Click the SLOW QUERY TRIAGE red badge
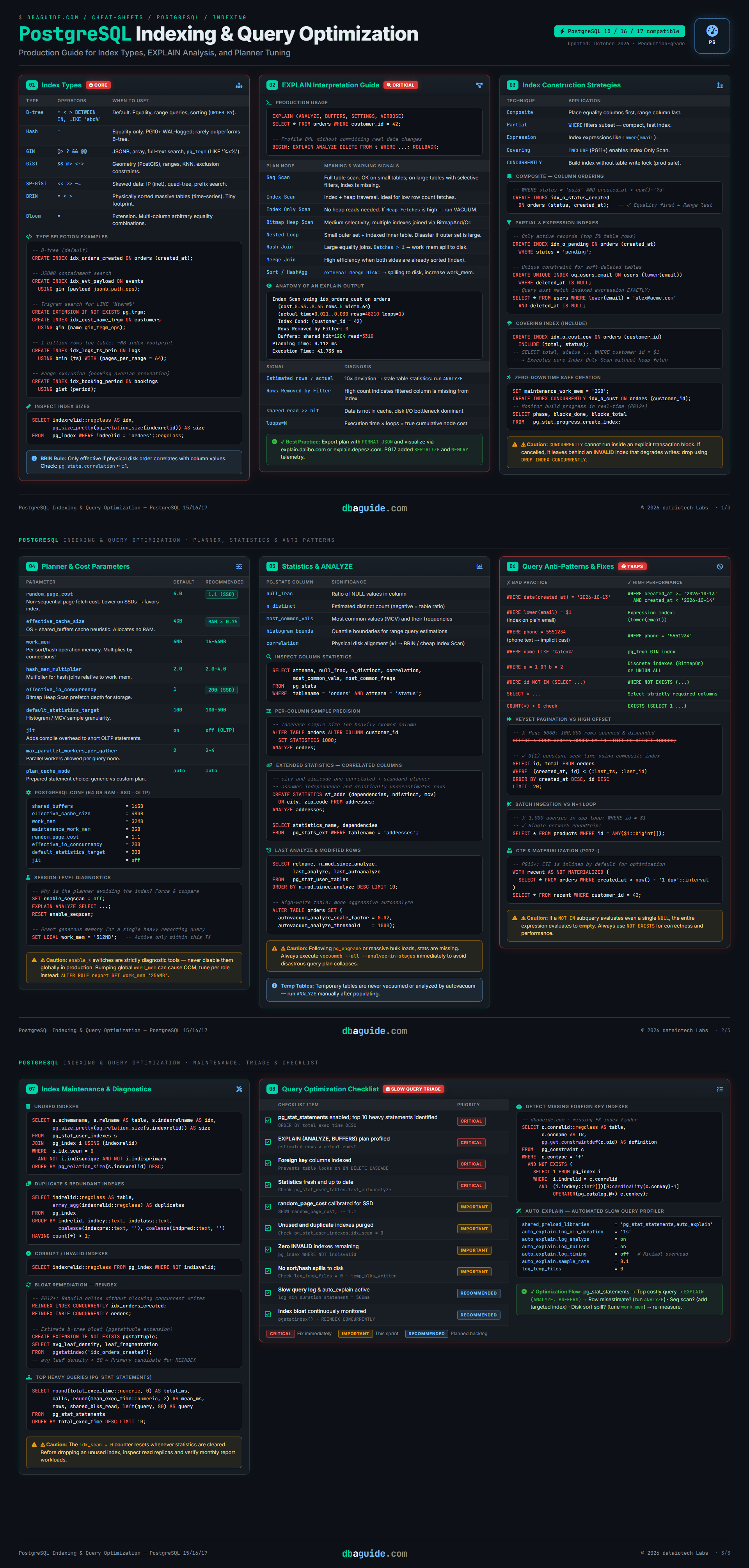749x1568 pixels. [x=414, y=1089]
